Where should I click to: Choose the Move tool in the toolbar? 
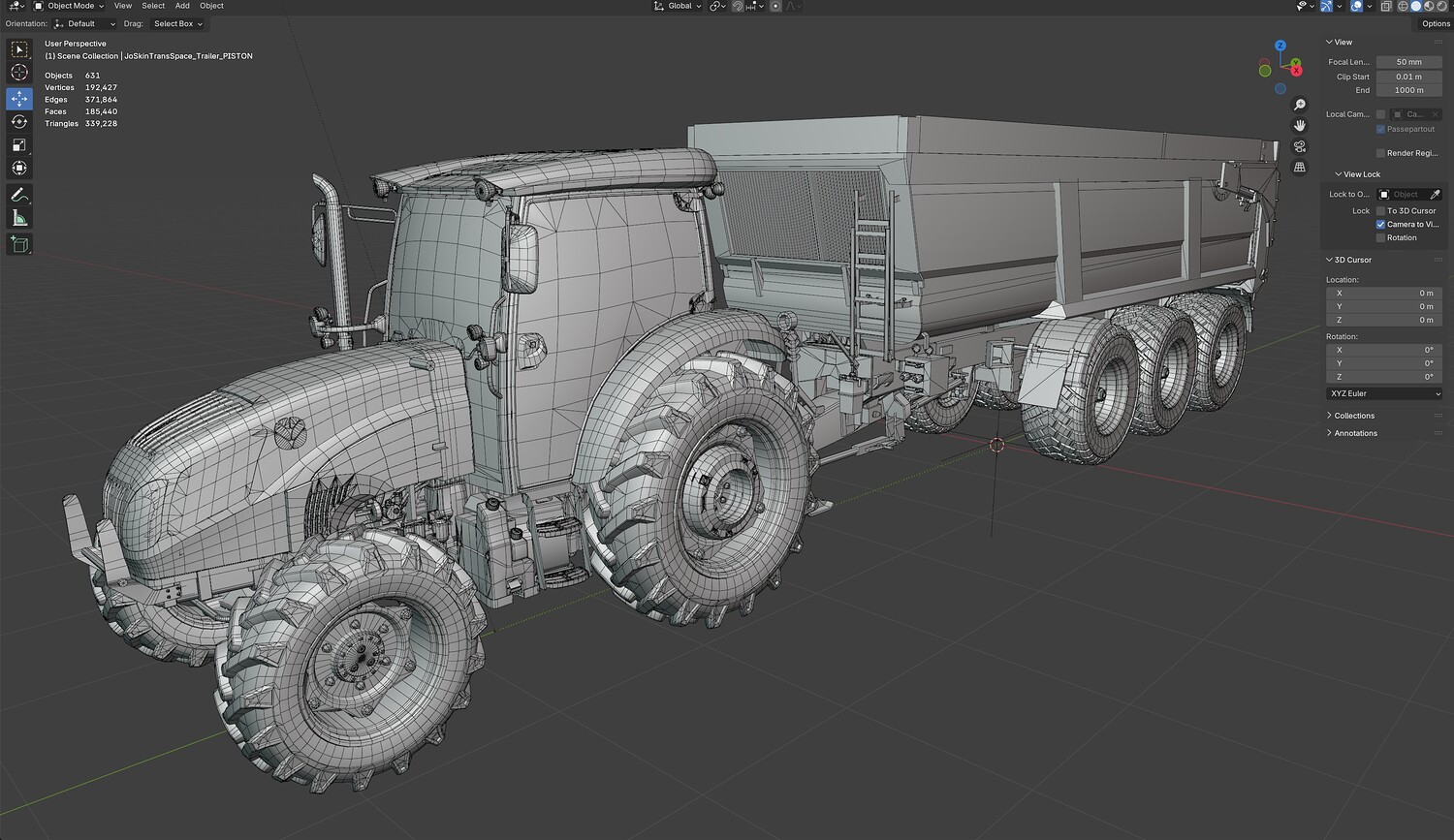[19, 99]
